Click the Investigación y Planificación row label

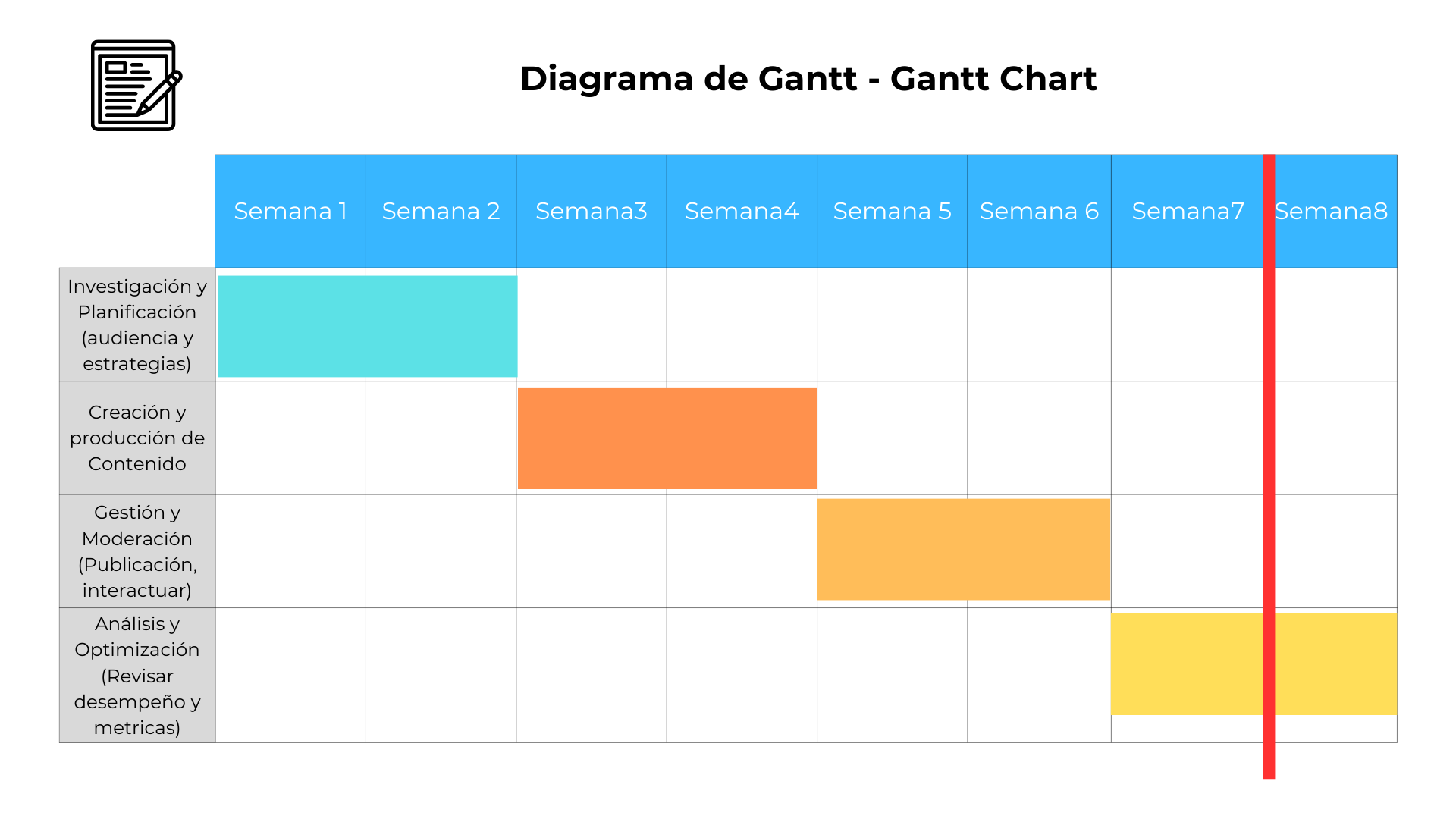click(137, 325)
